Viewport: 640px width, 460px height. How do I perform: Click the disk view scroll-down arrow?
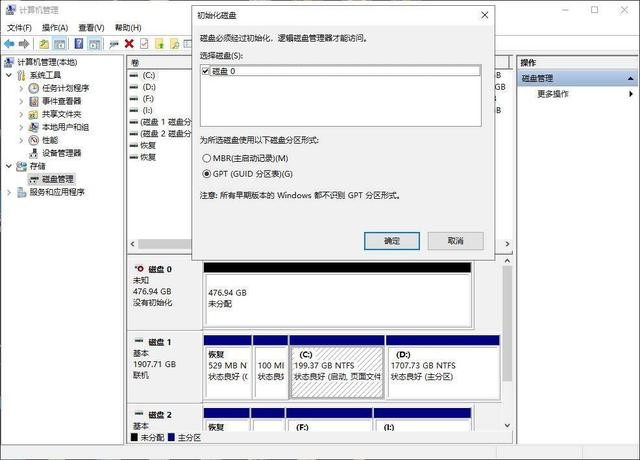(507, 425)
